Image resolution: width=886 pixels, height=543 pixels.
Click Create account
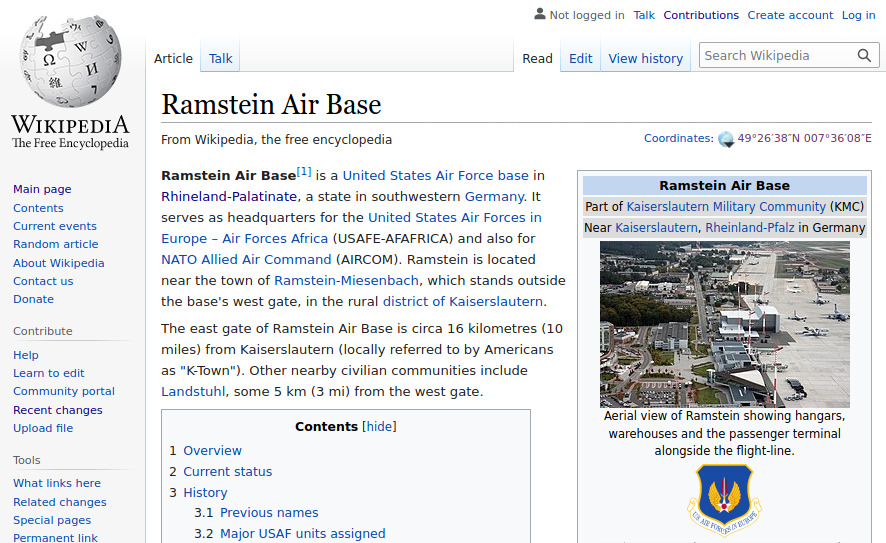(790, 15)
